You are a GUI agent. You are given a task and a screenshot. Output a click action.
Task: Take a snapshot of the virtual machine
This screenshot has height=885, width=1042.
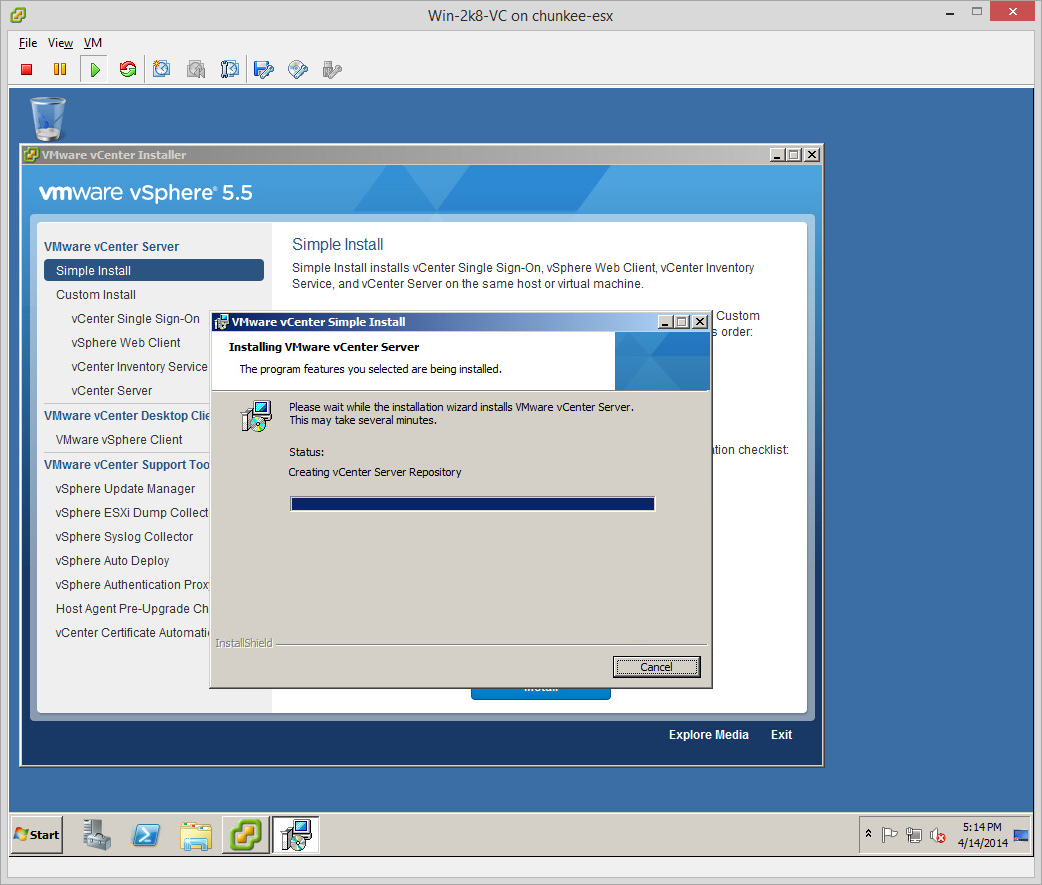[162, 69]
